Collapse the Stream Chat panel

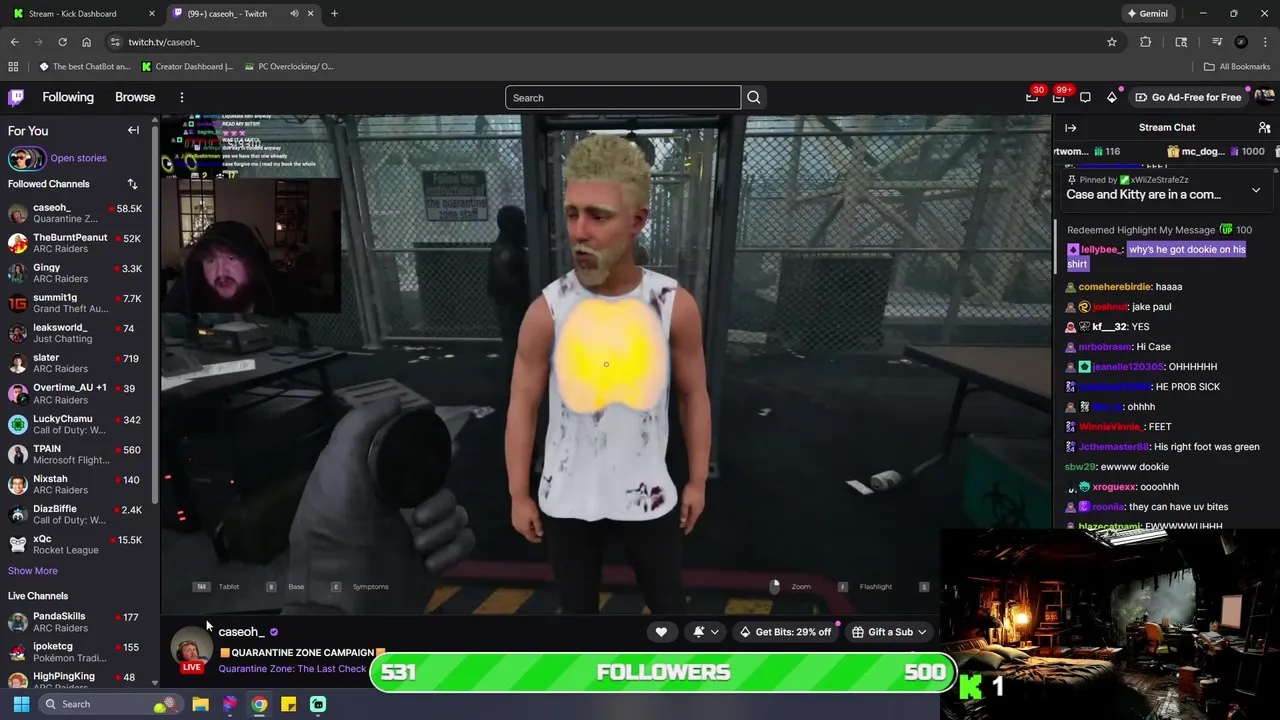point(1070,128)
